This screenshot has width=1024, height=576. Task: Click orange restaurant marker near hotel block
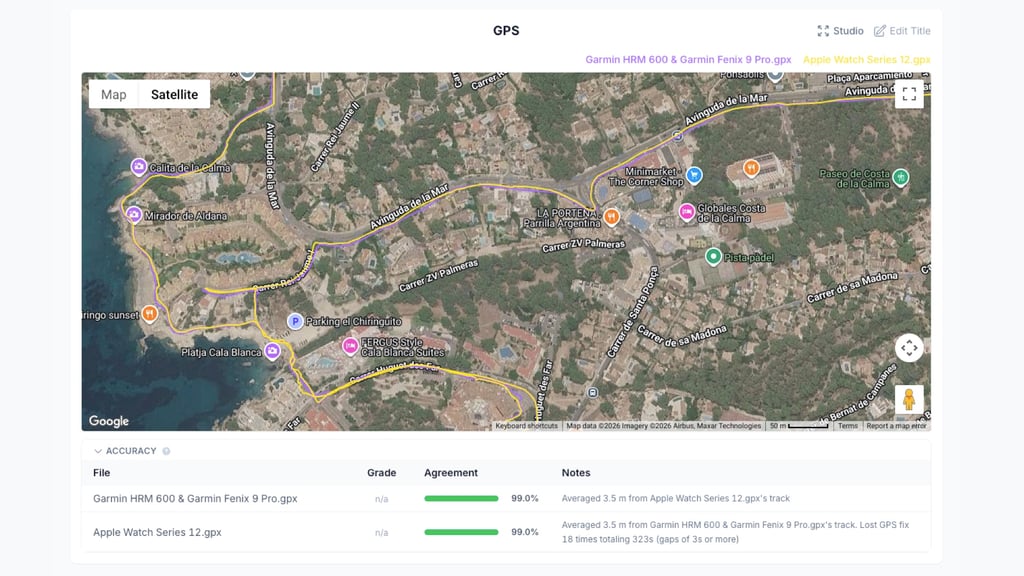(751, 168)
